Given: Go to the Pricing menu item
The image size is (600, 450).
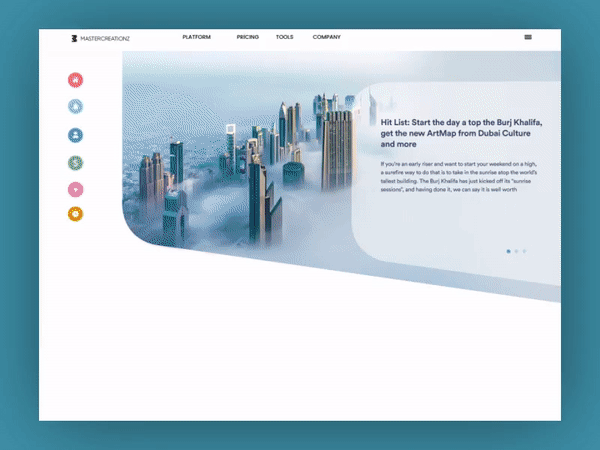Looking at the screenshot, I should [248, 37].
